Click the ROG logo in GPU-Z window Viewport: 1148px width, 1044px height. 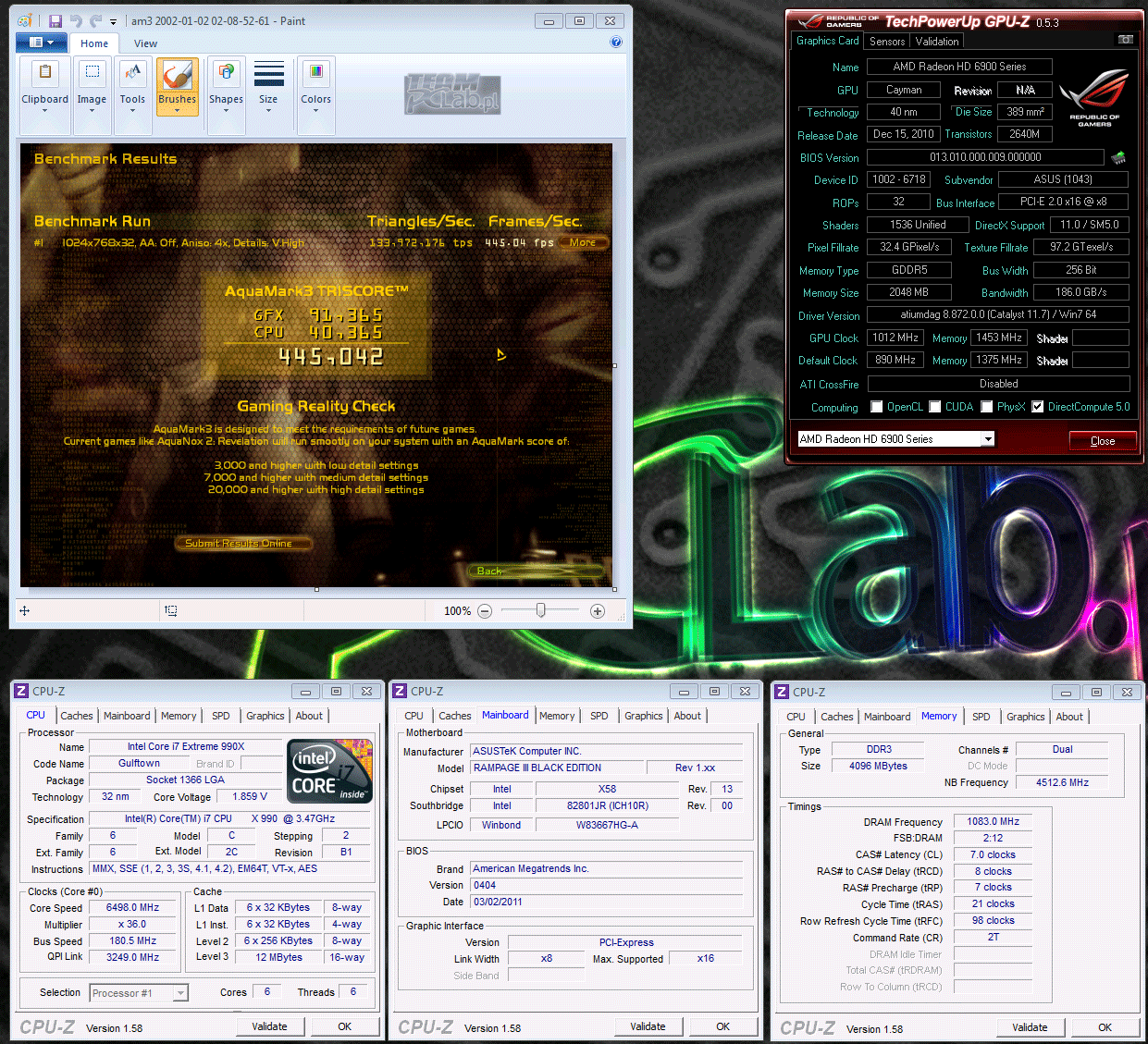coord(1094,97)
